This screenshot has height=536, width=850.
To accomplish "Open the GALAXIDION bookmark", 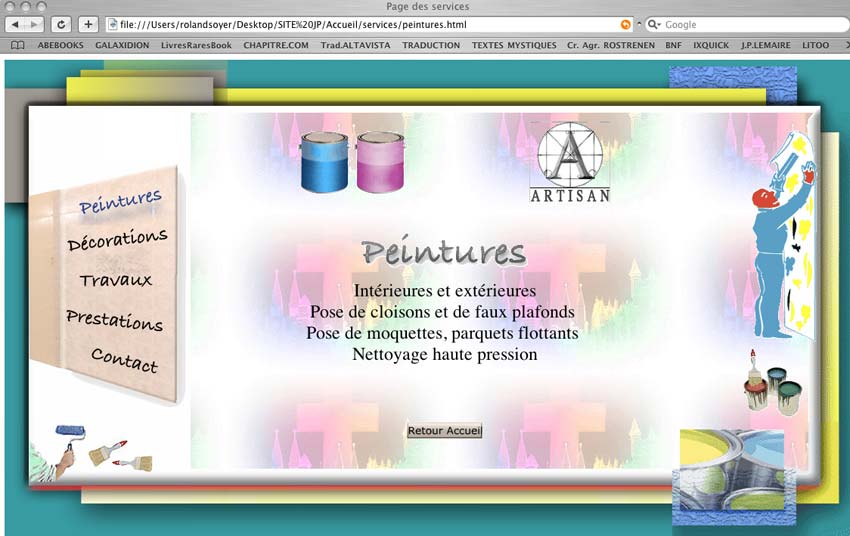I will click(x=122, y=46).
